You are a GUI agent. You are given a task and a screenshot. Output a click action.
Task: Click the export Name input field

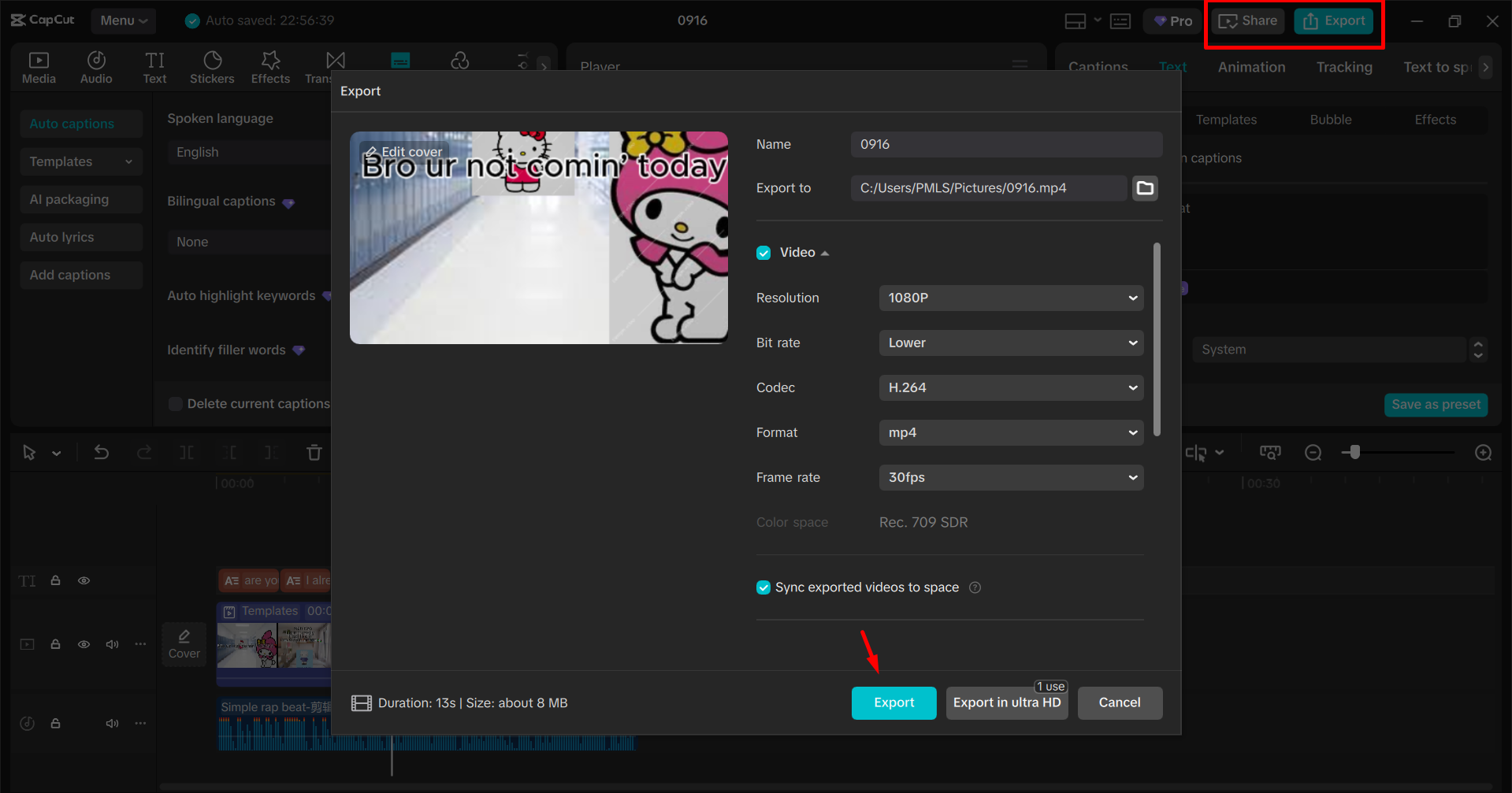1006,144
